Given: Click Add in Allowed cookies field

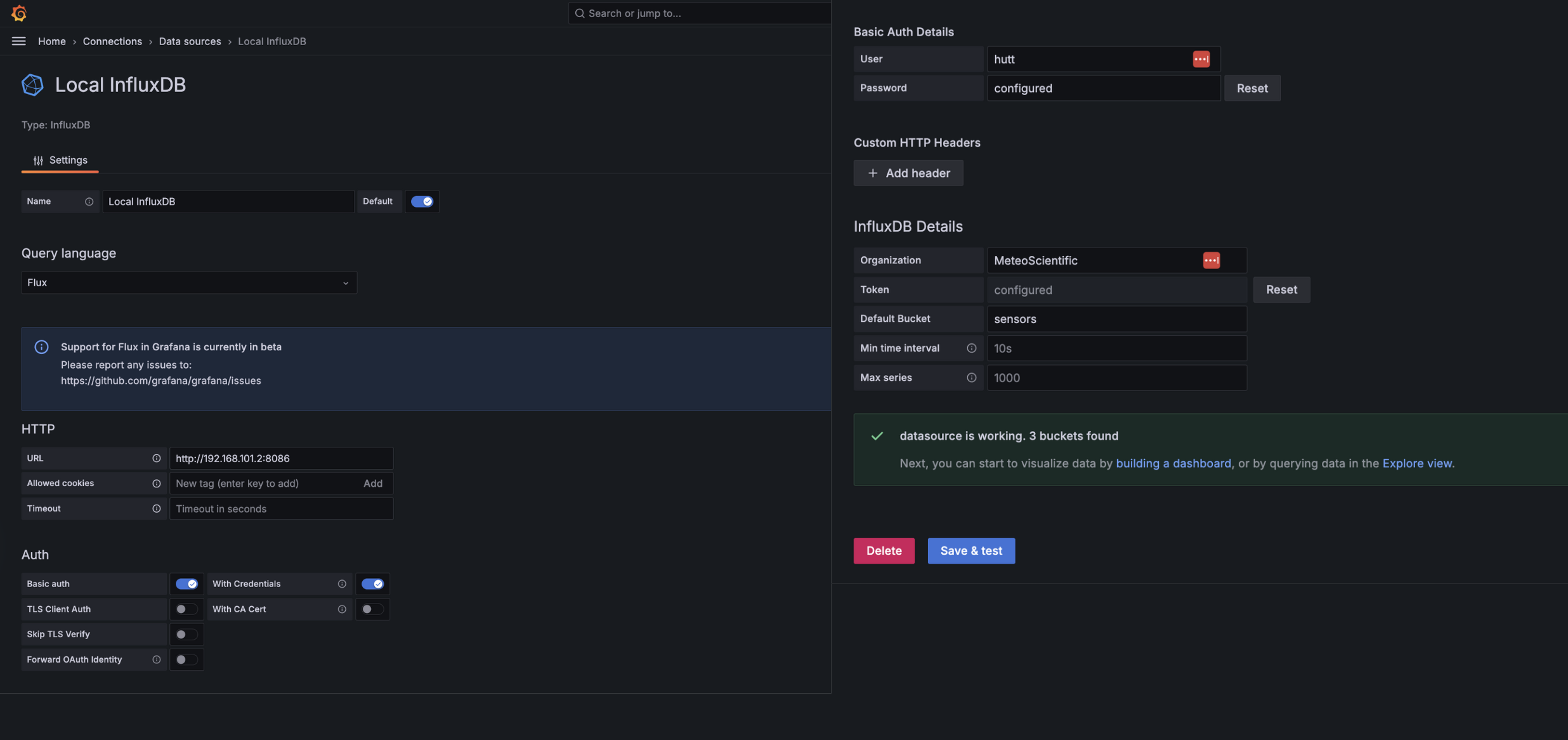Looking at the screenshot, I should [373, 484].
